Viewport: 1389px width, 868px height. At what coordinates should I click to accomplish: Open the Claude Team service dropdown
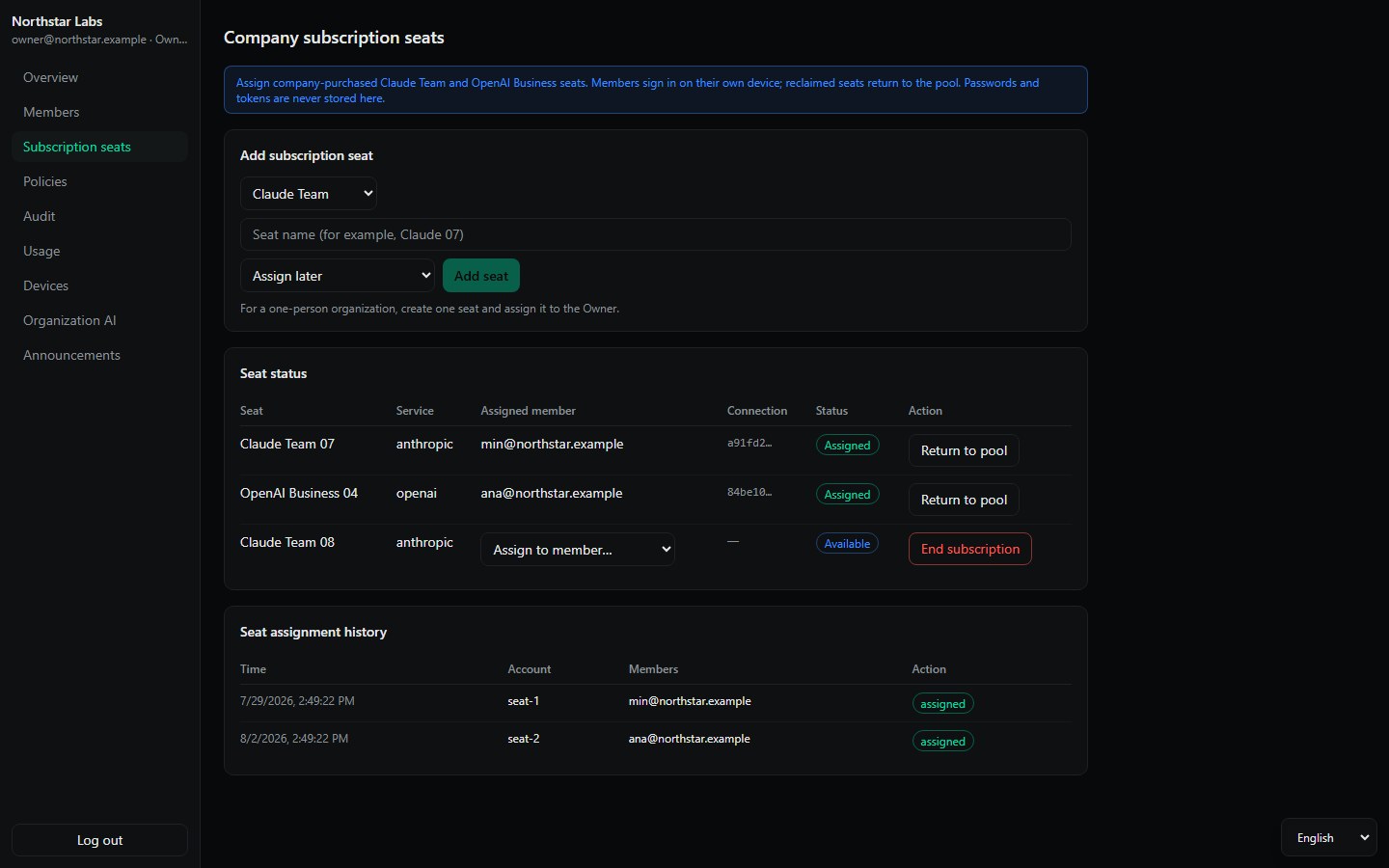pos(309,194)
